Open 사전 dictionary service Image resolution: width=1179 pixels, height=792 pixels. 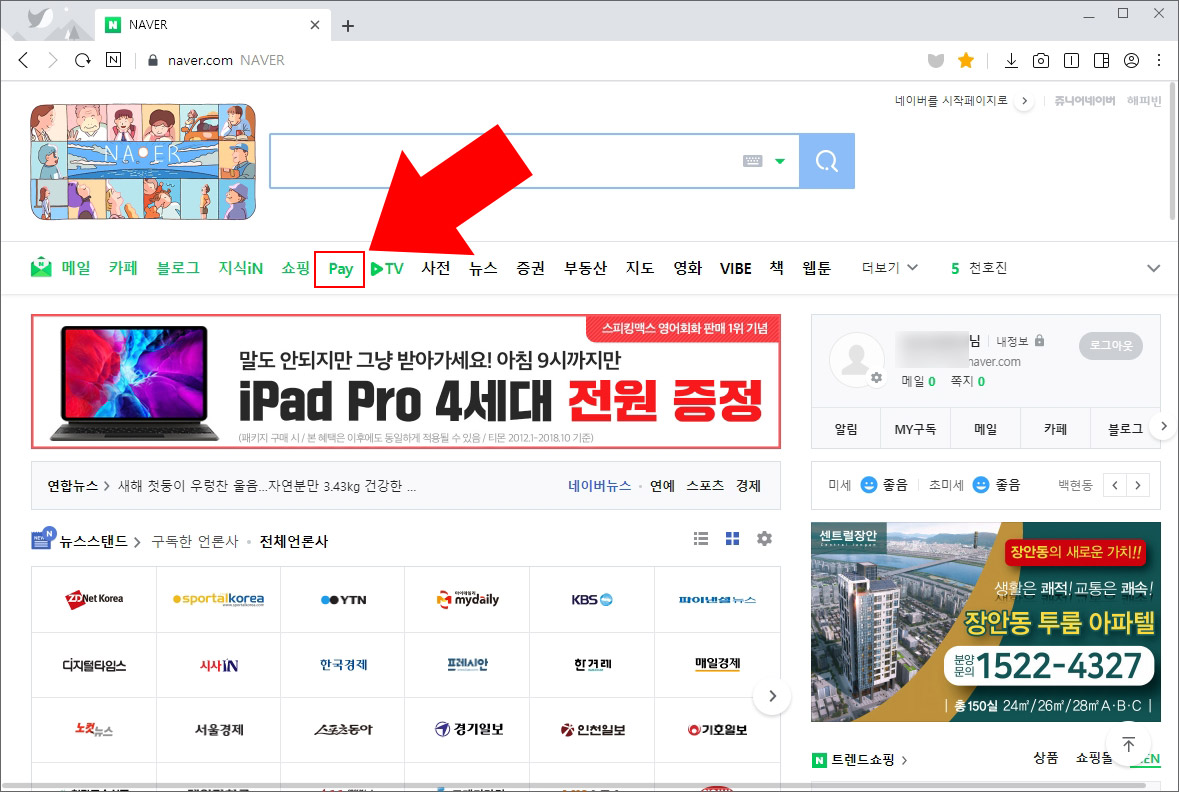tap(436, 268)
